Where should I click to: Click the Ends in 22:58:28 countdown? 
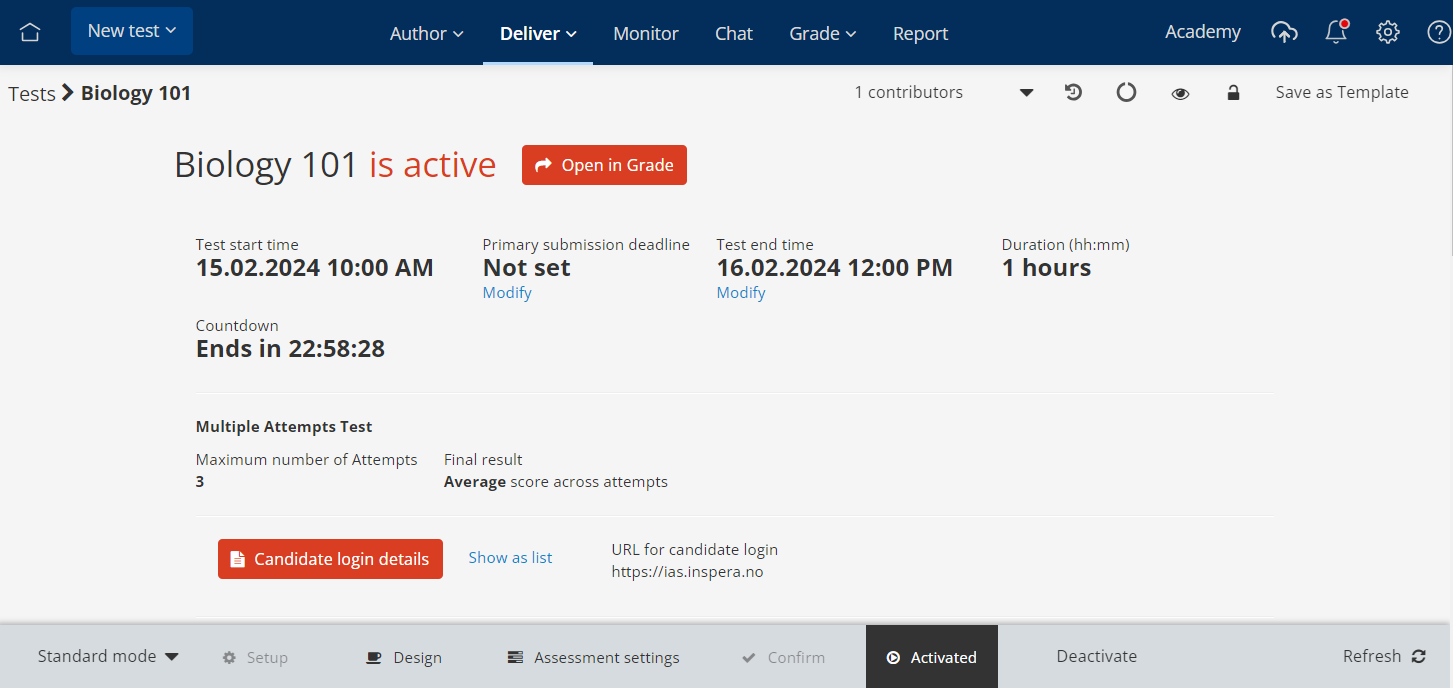point(290,349)
